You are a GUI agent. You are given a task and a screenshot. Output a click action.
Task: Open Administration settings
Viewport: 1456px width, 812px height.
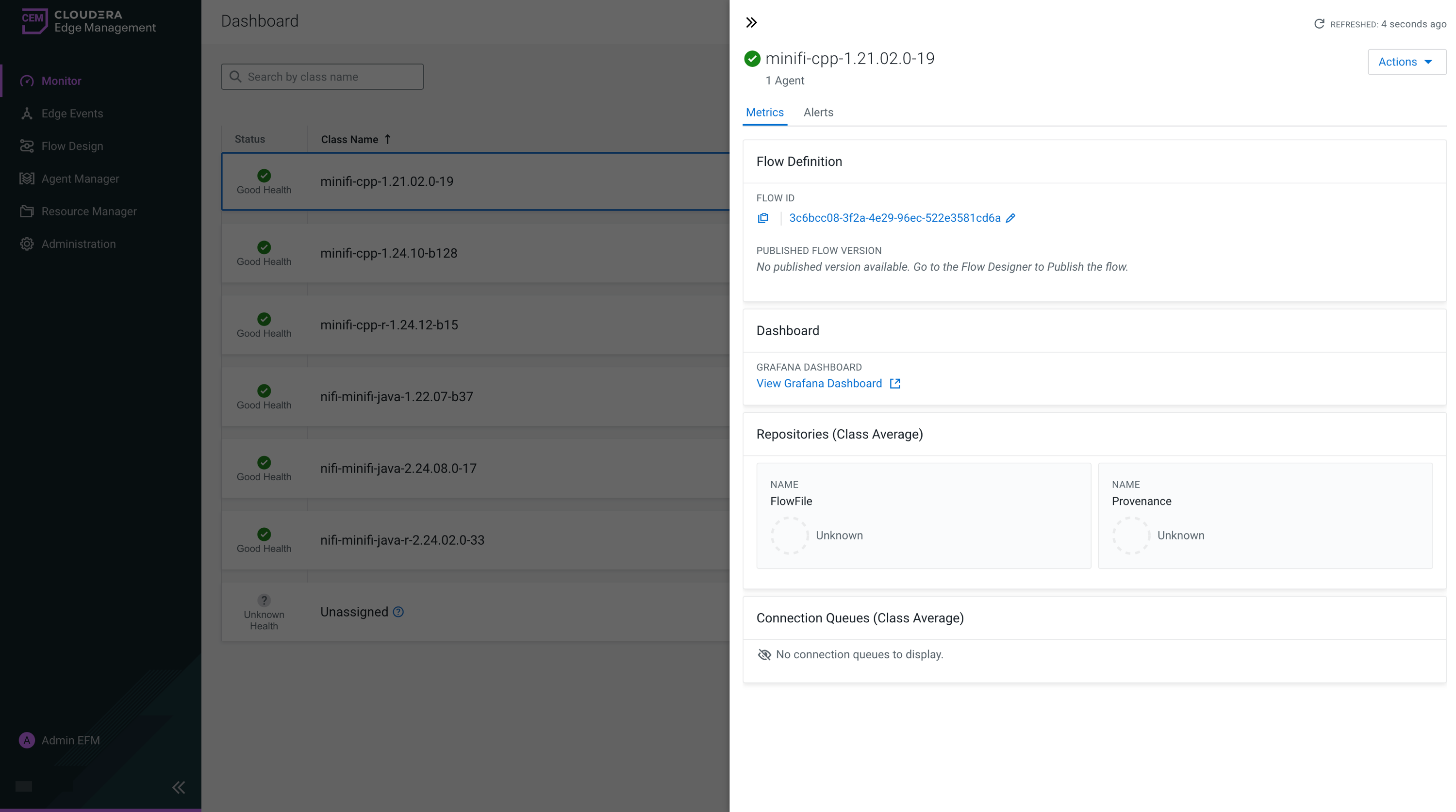78,244
